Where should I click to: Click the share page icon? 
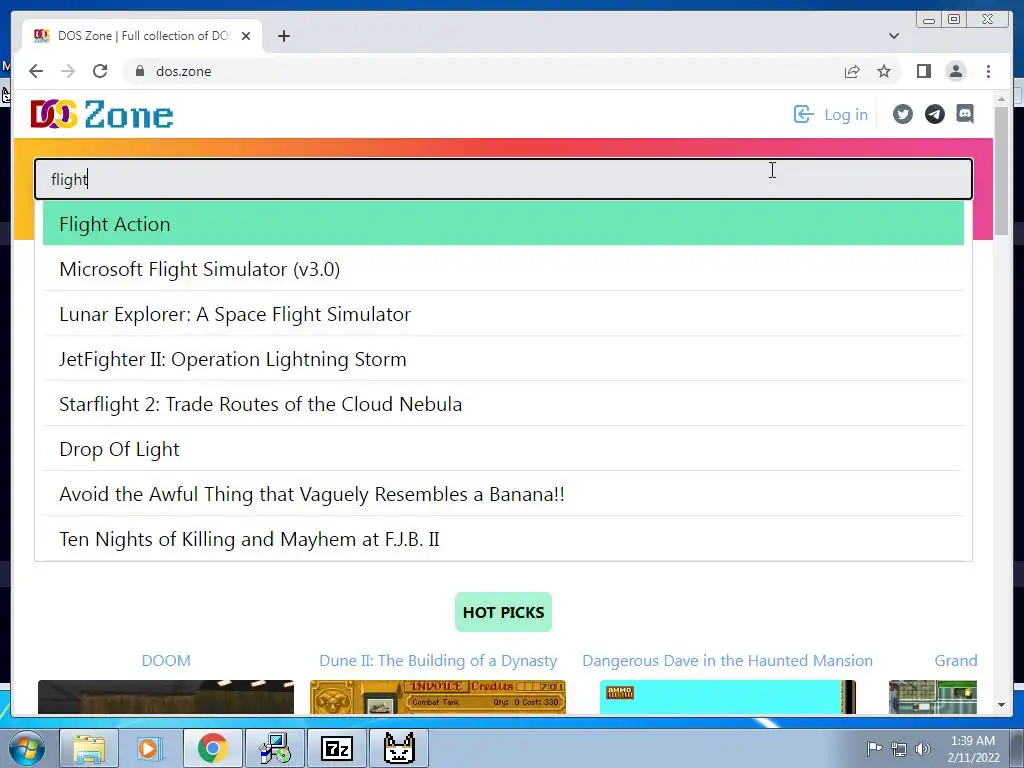pyautogui.click(x=852, y=71)
